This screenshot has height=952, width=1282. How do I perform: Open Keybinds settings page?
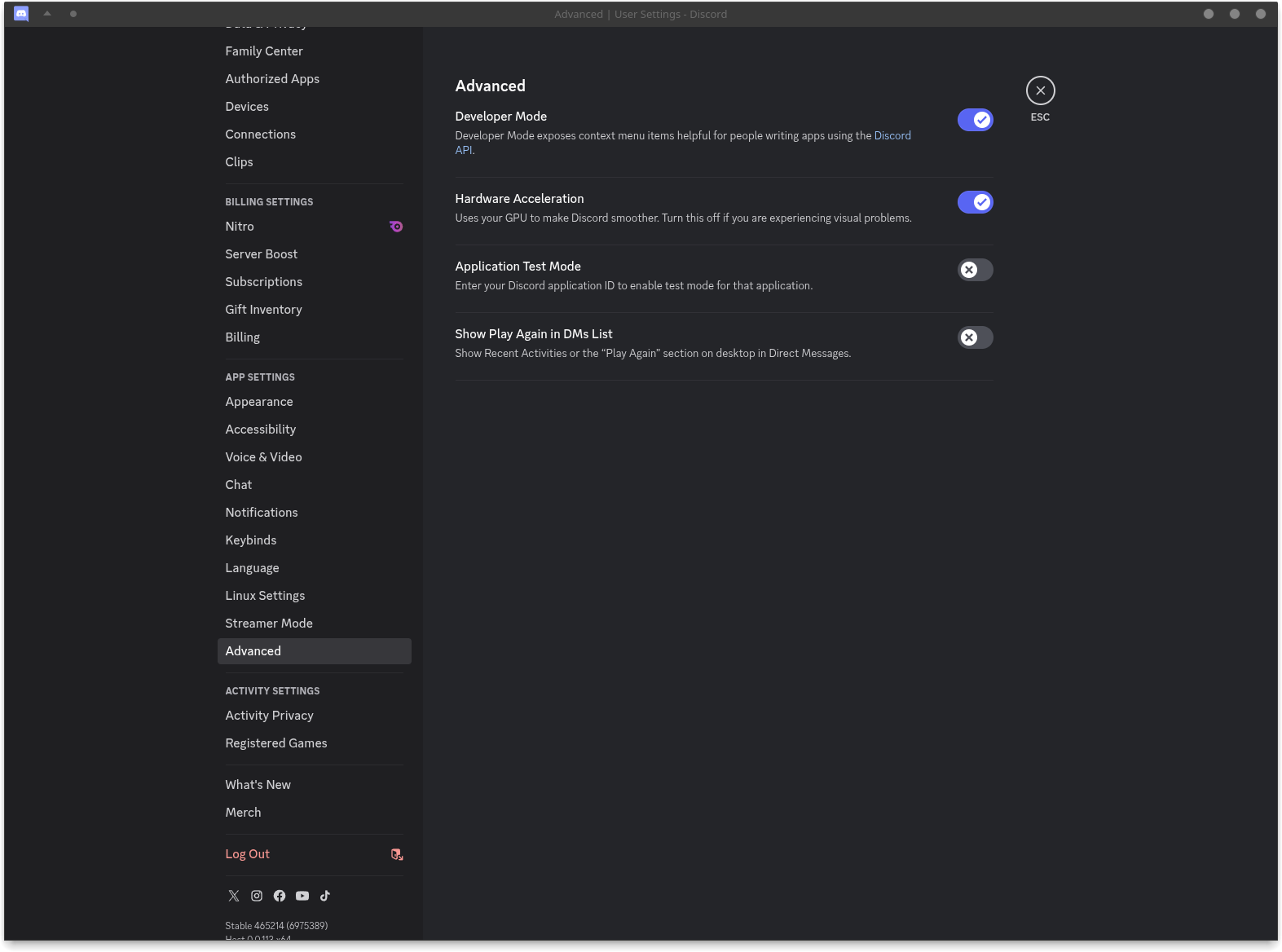(251, 540)
